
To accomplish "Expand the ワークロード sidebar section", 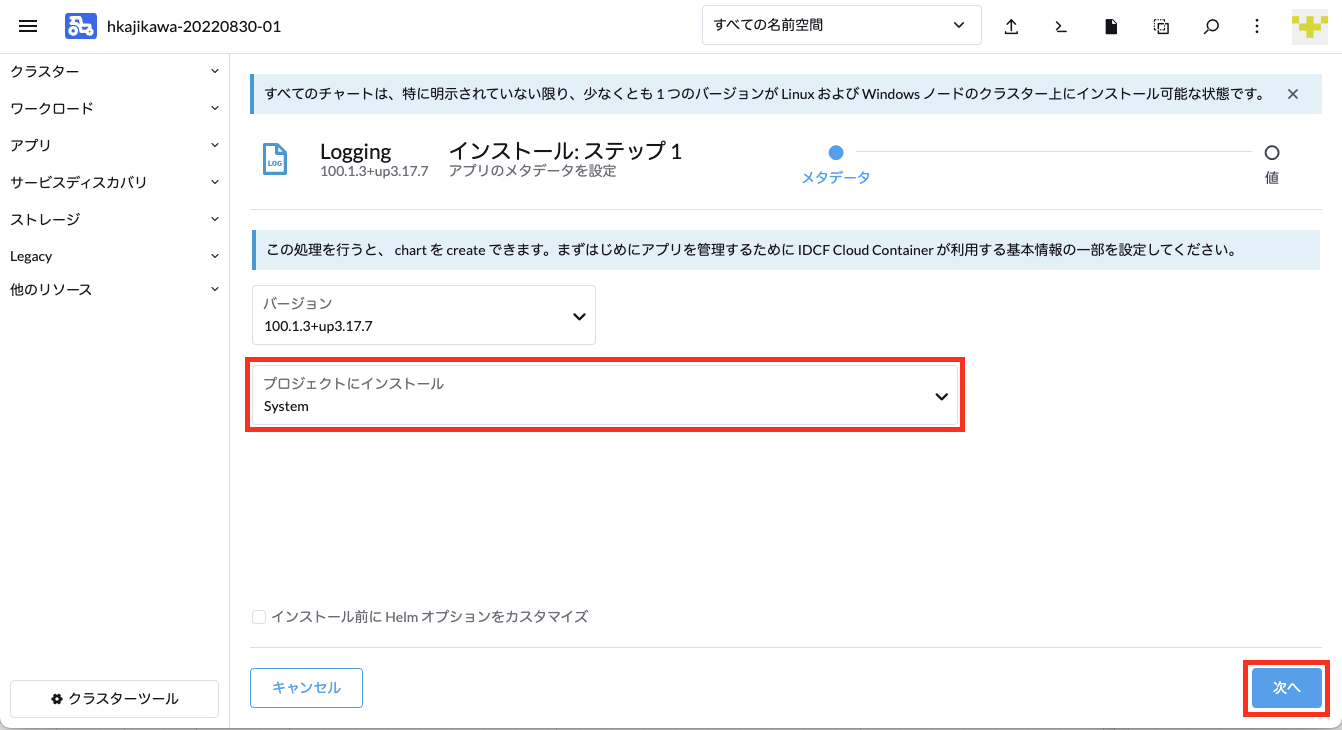I will point(115,108).
